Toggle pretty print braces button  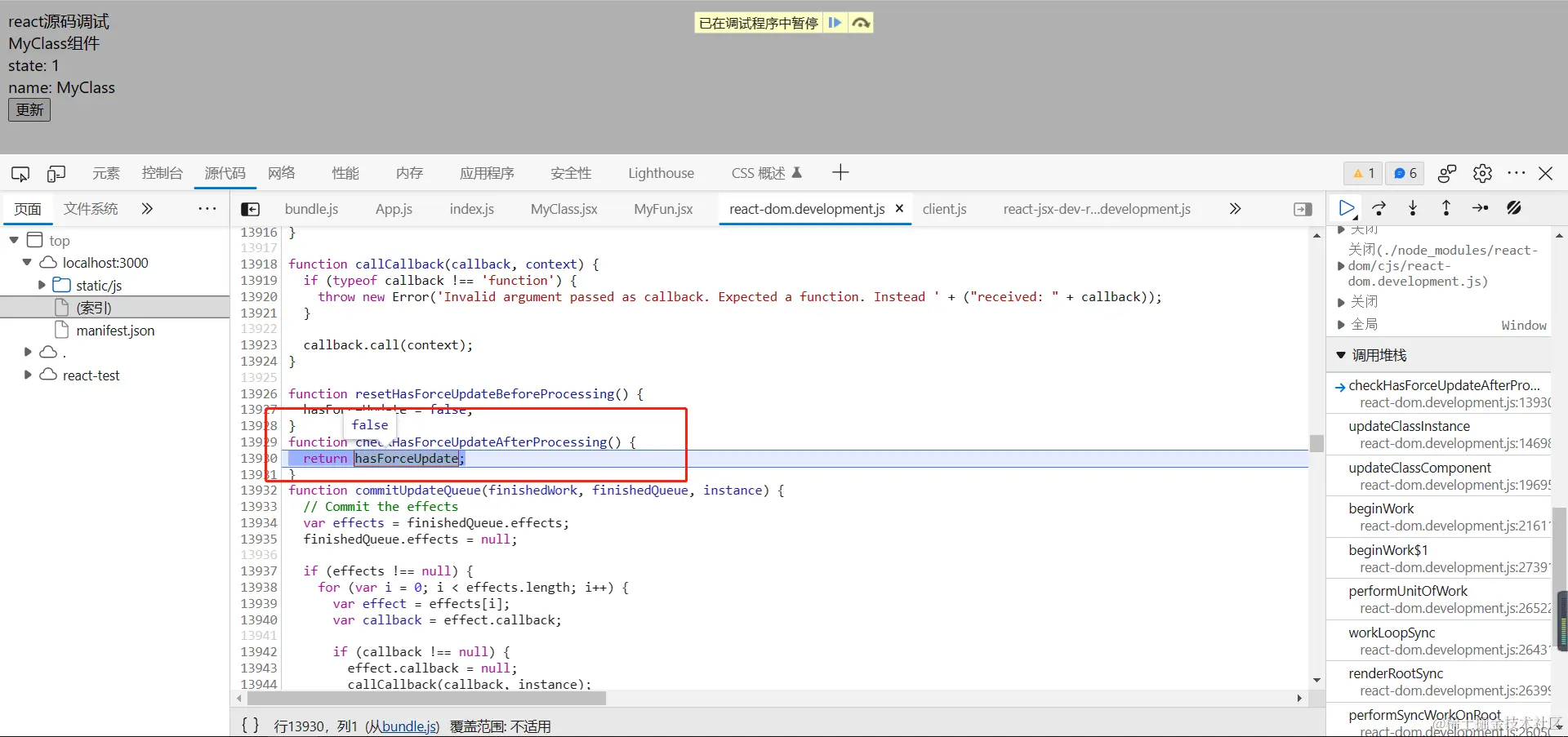(251, 726)
